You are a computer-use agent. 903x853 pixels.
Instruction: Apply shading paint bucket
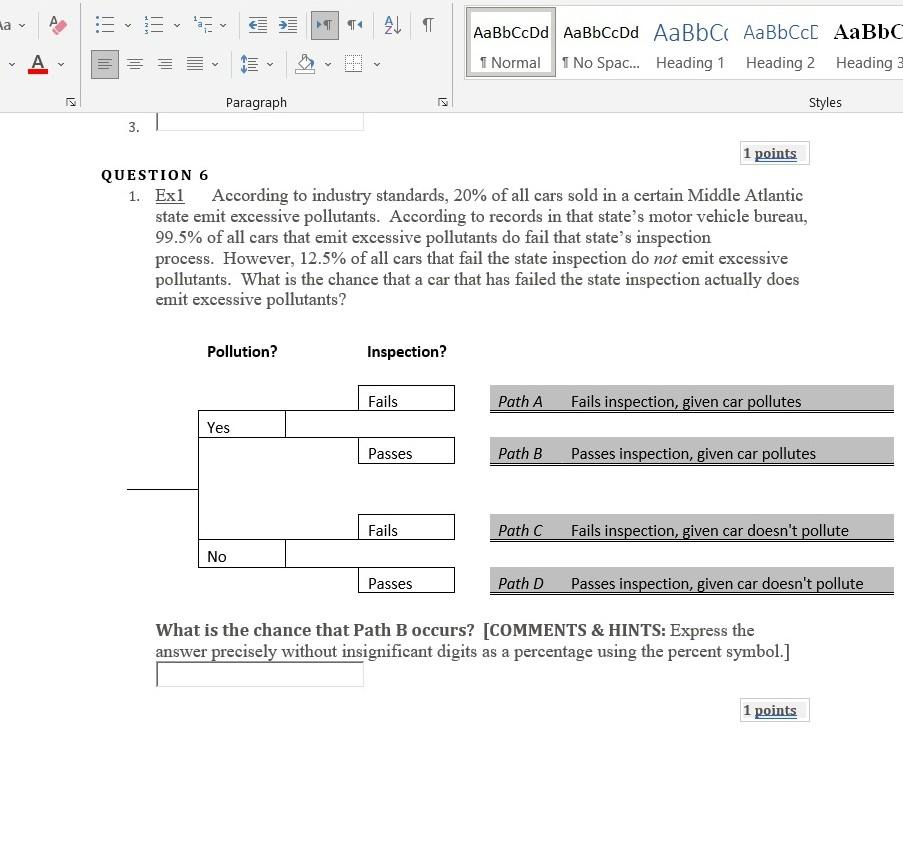305,64
